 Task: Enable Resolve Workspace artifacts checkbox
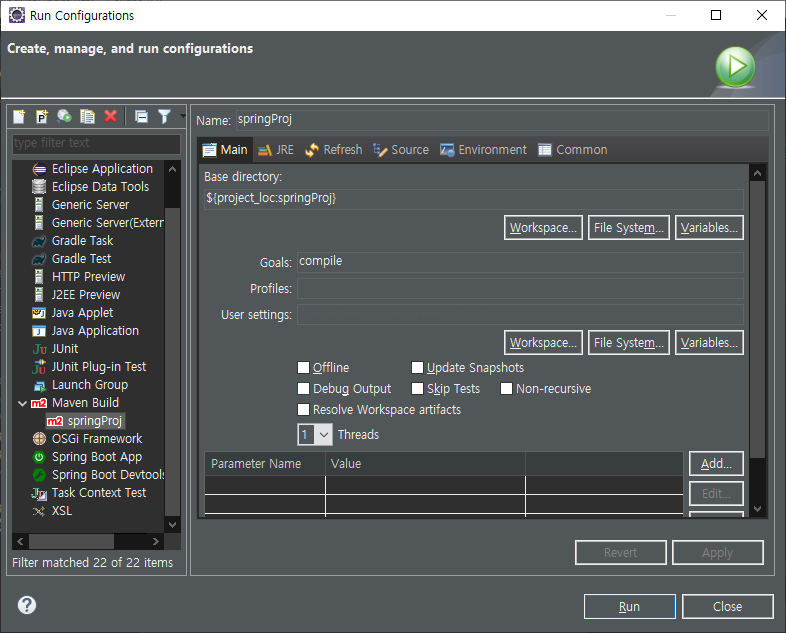303,410
